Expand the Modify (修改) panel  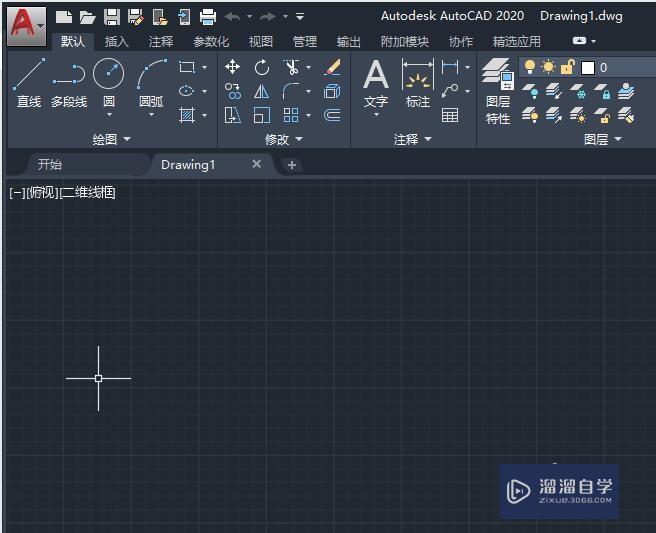(x=284, y=139)
